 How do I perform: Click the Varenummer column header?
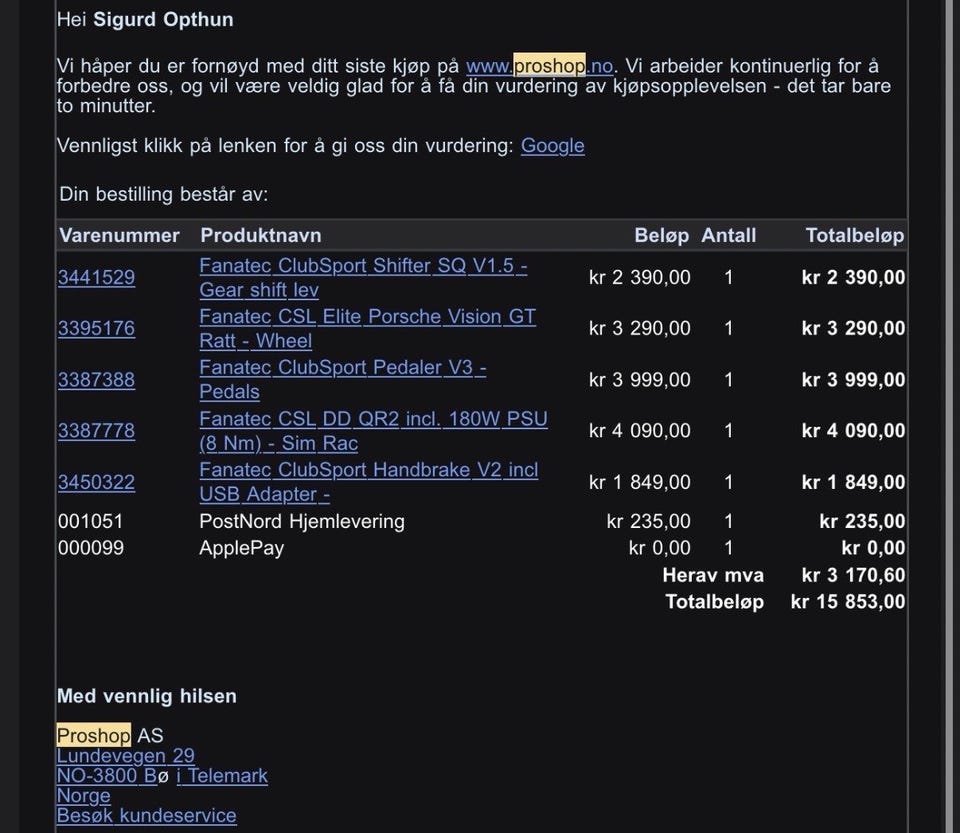click(x=119, y=236)
